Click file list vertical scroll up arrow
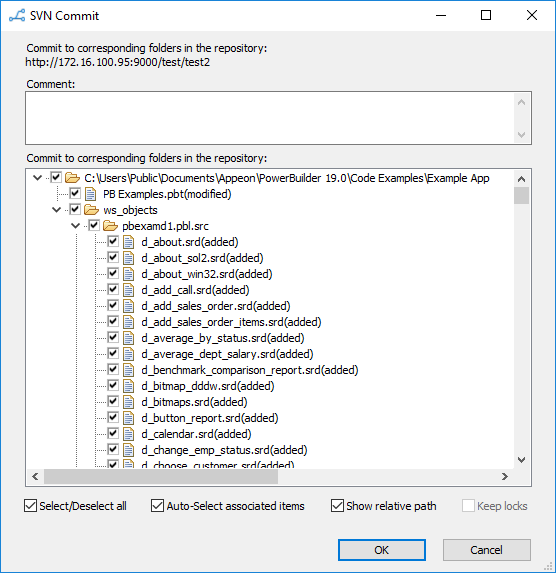The height and width of the screenshot is (573, 556). click(522, 179)
